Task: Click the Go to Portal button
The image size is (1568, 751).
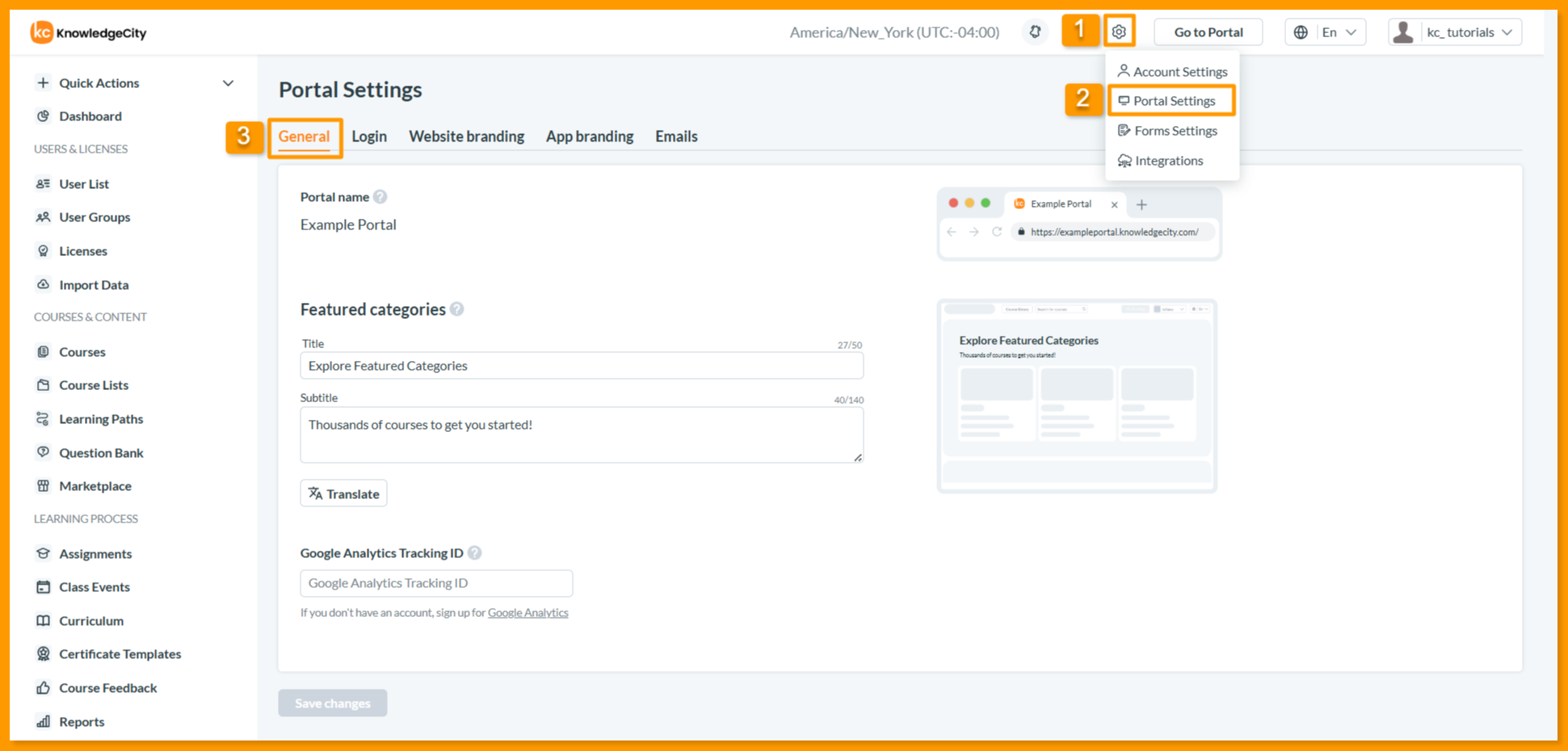Action: [1209, 31]
